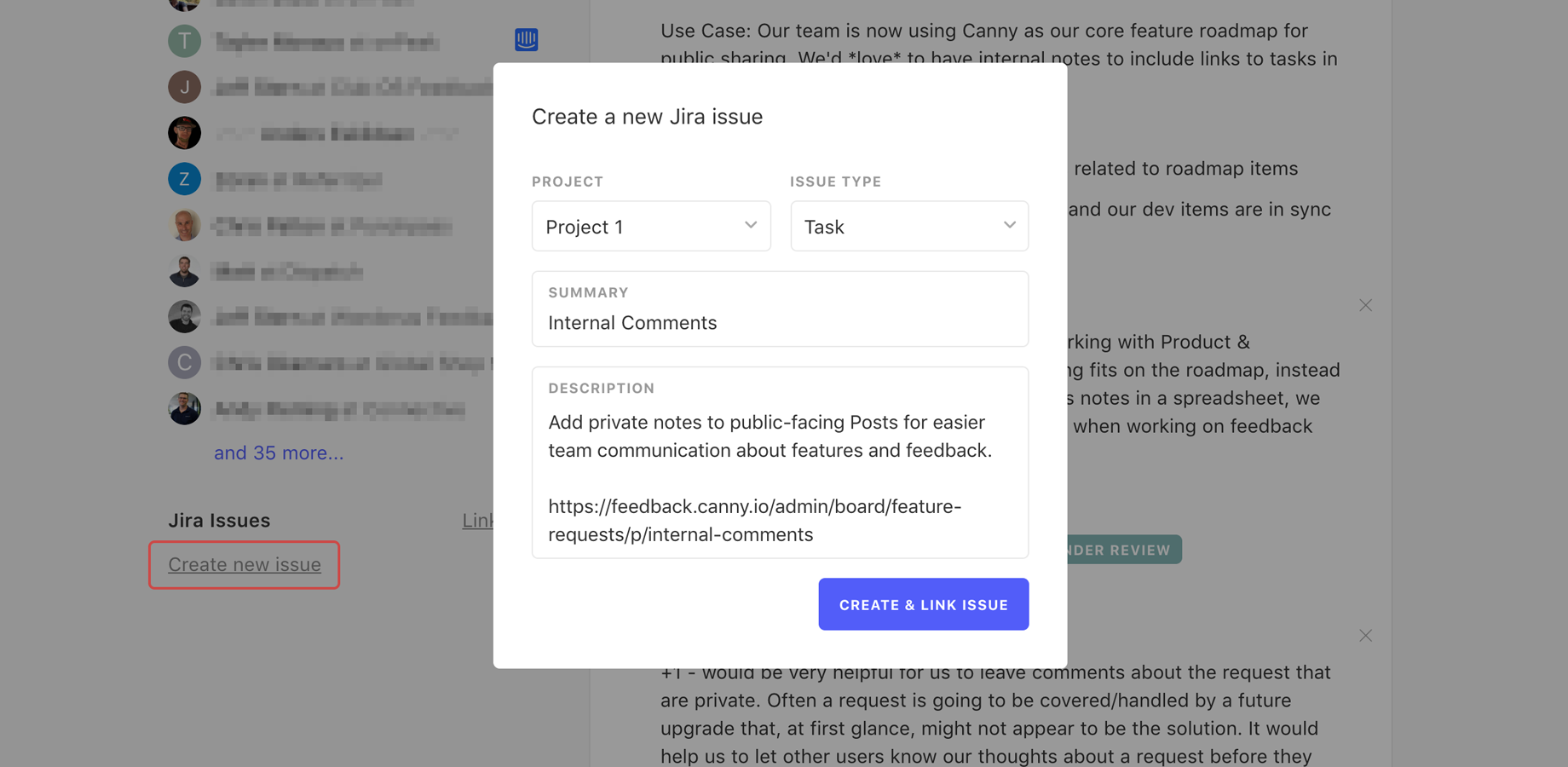1568x767 pixels.
Task: Click the last voter photo avatar
Action: pos(184,408)
